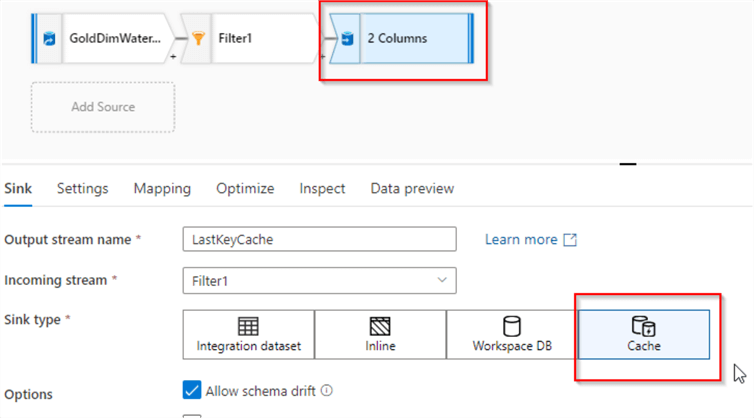Click the GoldDimWater source database icon

(x=48, y=39)
